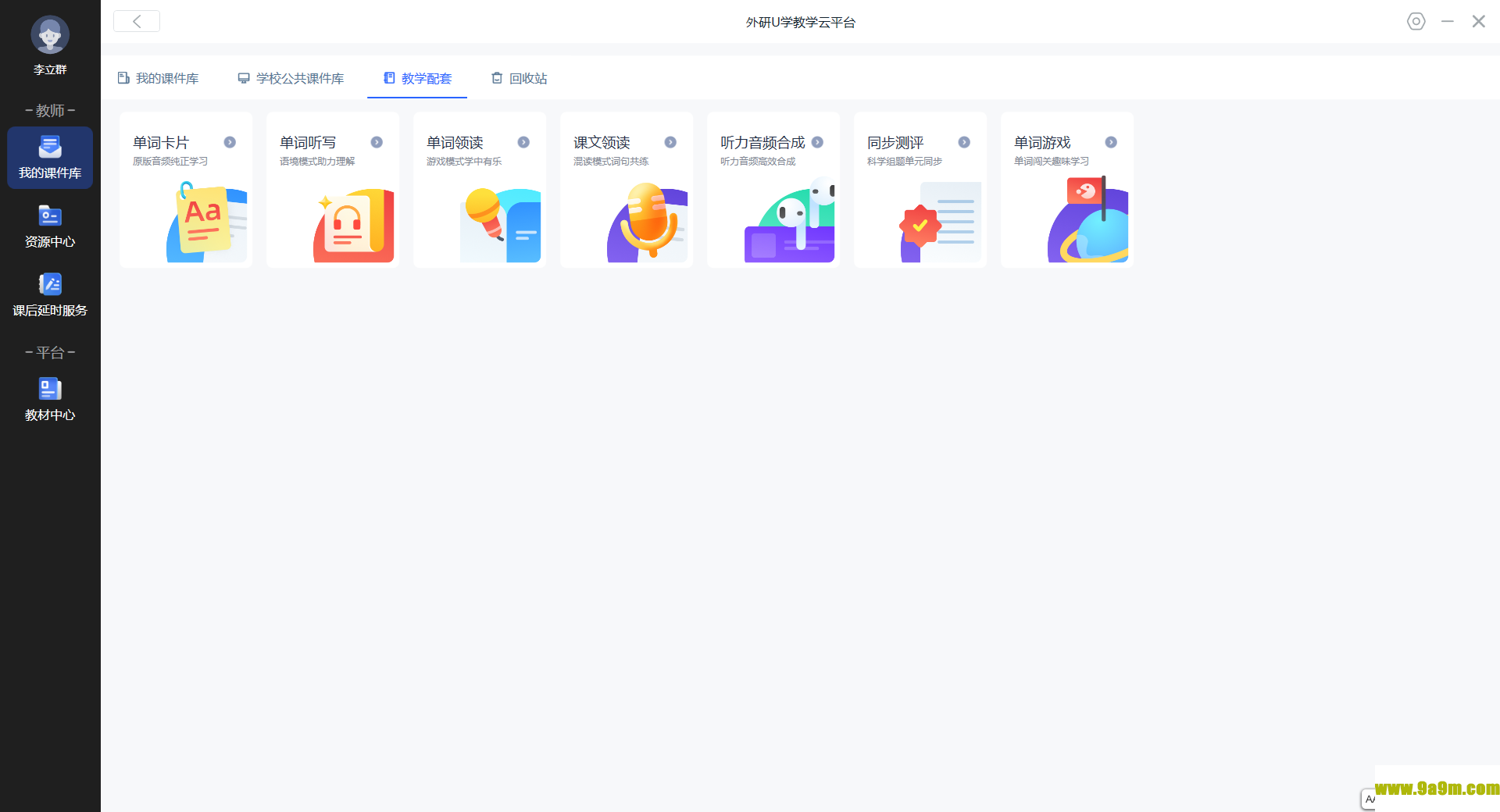Switch to 学校公共课件库 tab
Screen dimensions: 1500x812
pos(291,78)
